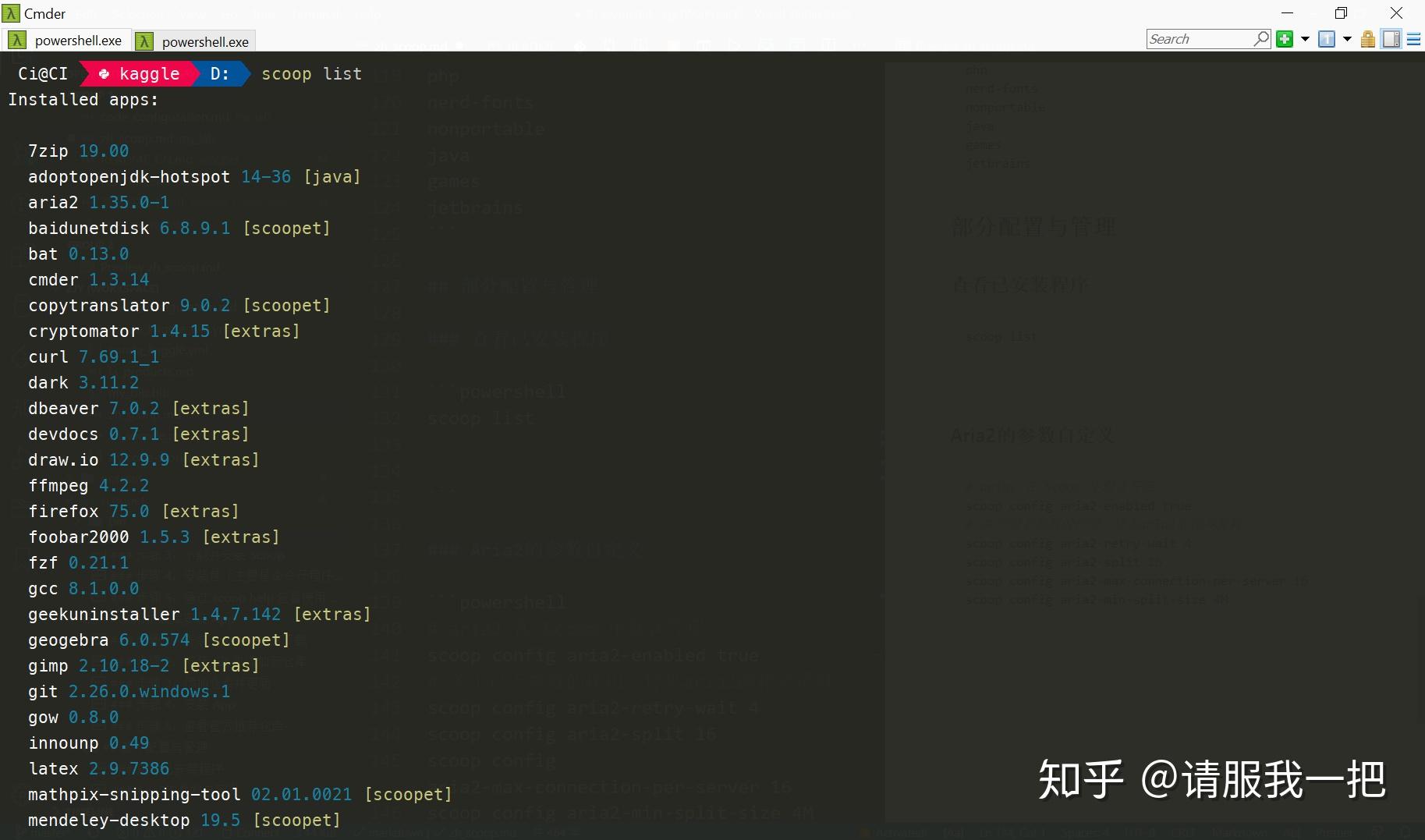1425x840 pixels.
Task: Click the blue console switcher icon
Action: click(x=1327, y=38)
